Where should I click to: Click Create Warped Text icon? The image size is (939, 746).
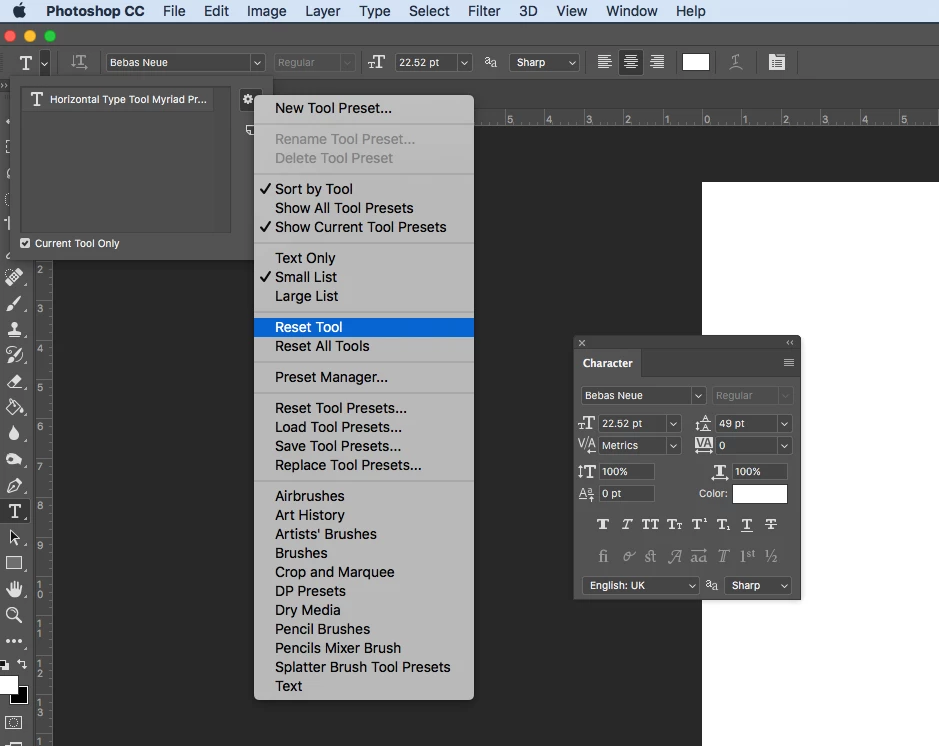click(736, 62)
